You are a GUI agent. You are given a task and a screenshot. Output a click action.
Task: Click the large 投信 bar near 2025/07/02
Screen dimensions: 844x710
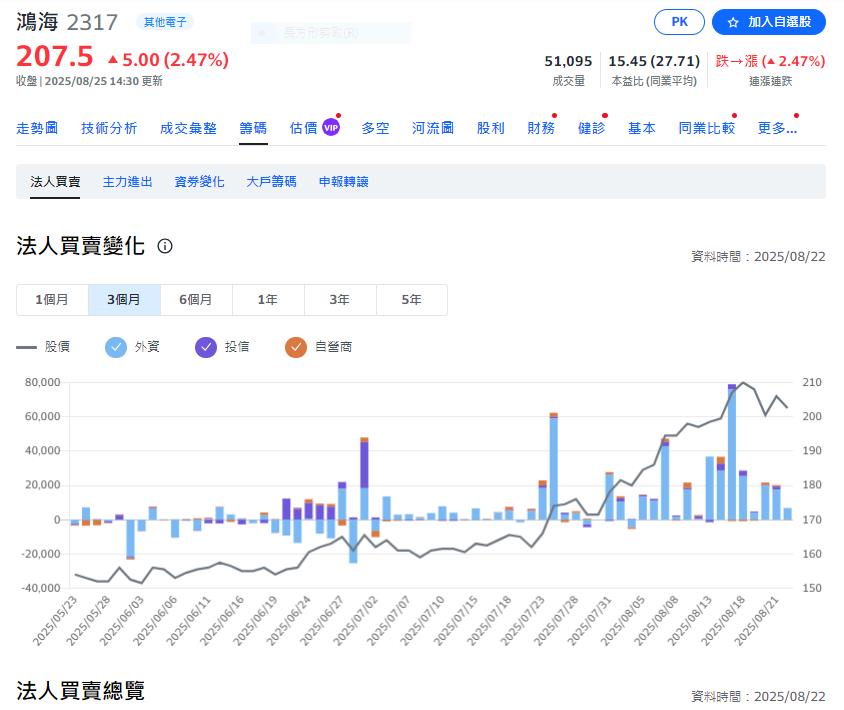(x=364, y=465)
